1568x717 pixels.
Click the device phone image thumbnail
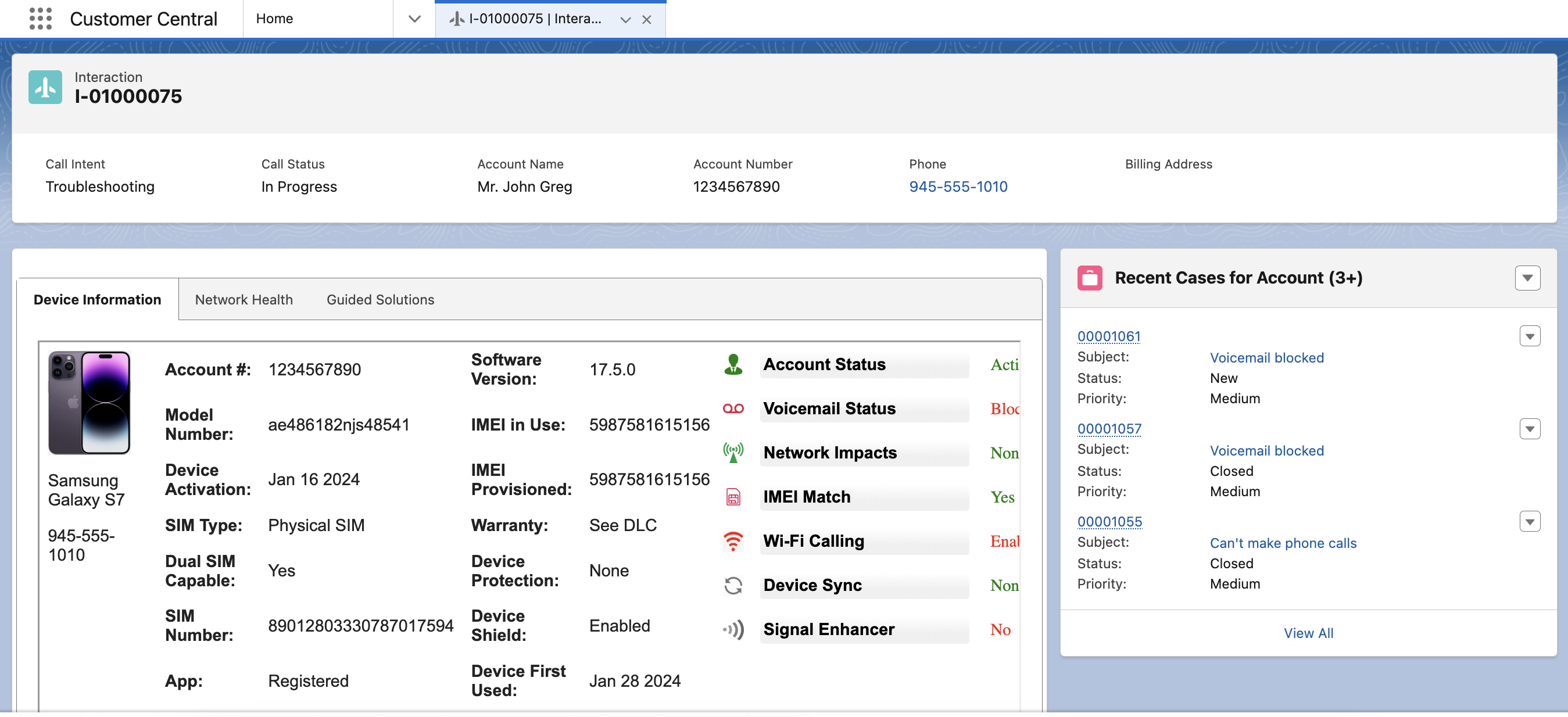[89, 402]
